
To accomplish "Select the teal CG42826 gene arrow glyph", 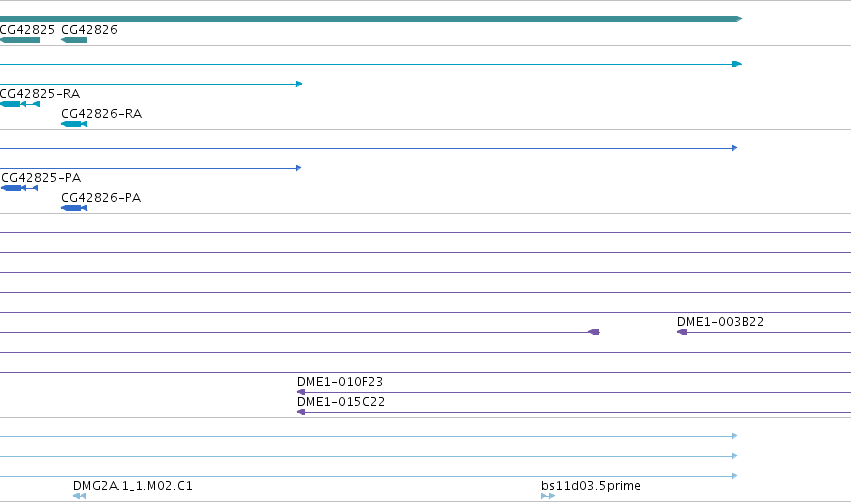I will 74,40.
